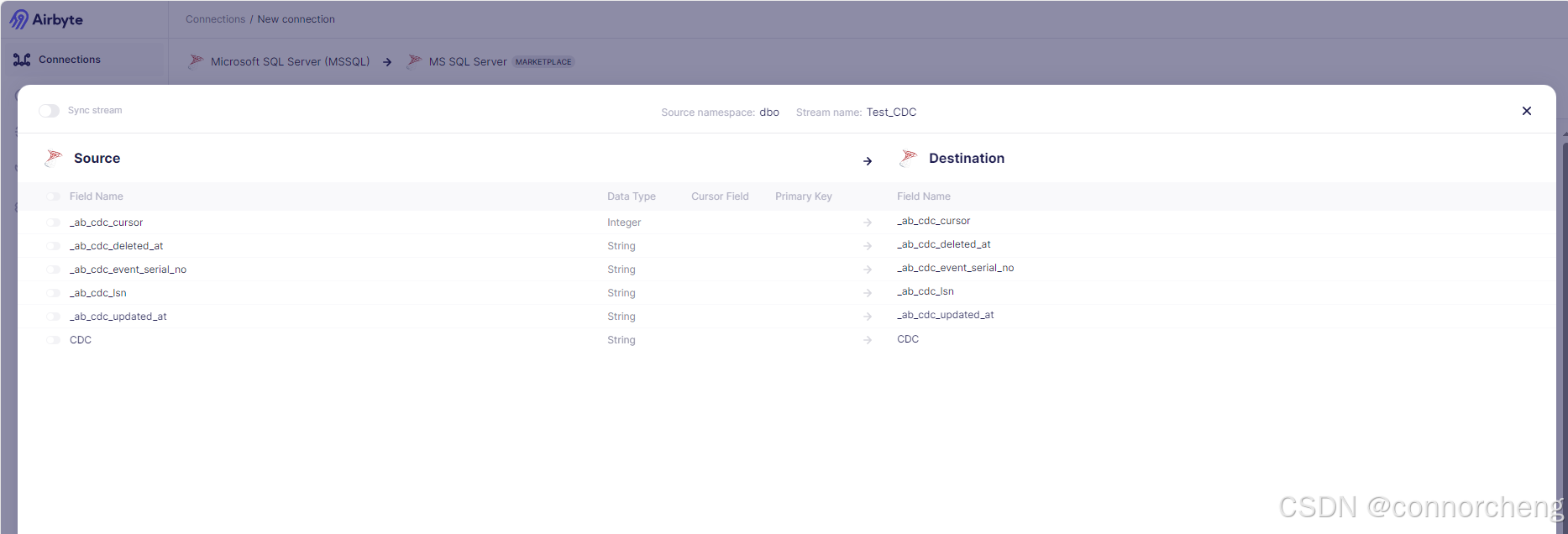Go to Connections breadcrumb link
The width and height of the screenshot is (1568, 534).
point(215,19)
